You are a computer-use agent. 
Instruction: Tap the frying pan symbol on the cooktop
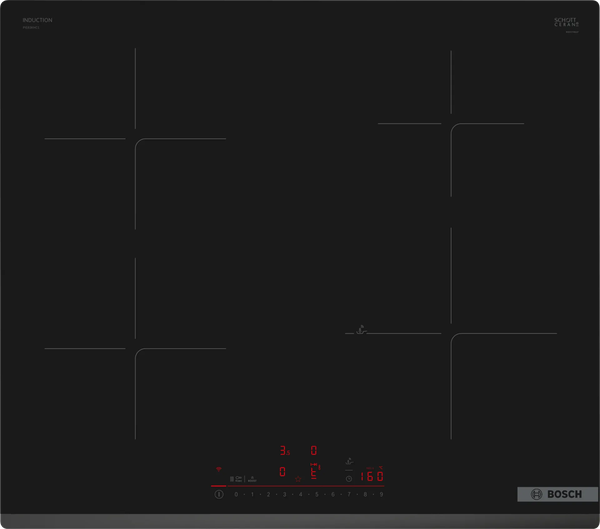tap(359, 329)
